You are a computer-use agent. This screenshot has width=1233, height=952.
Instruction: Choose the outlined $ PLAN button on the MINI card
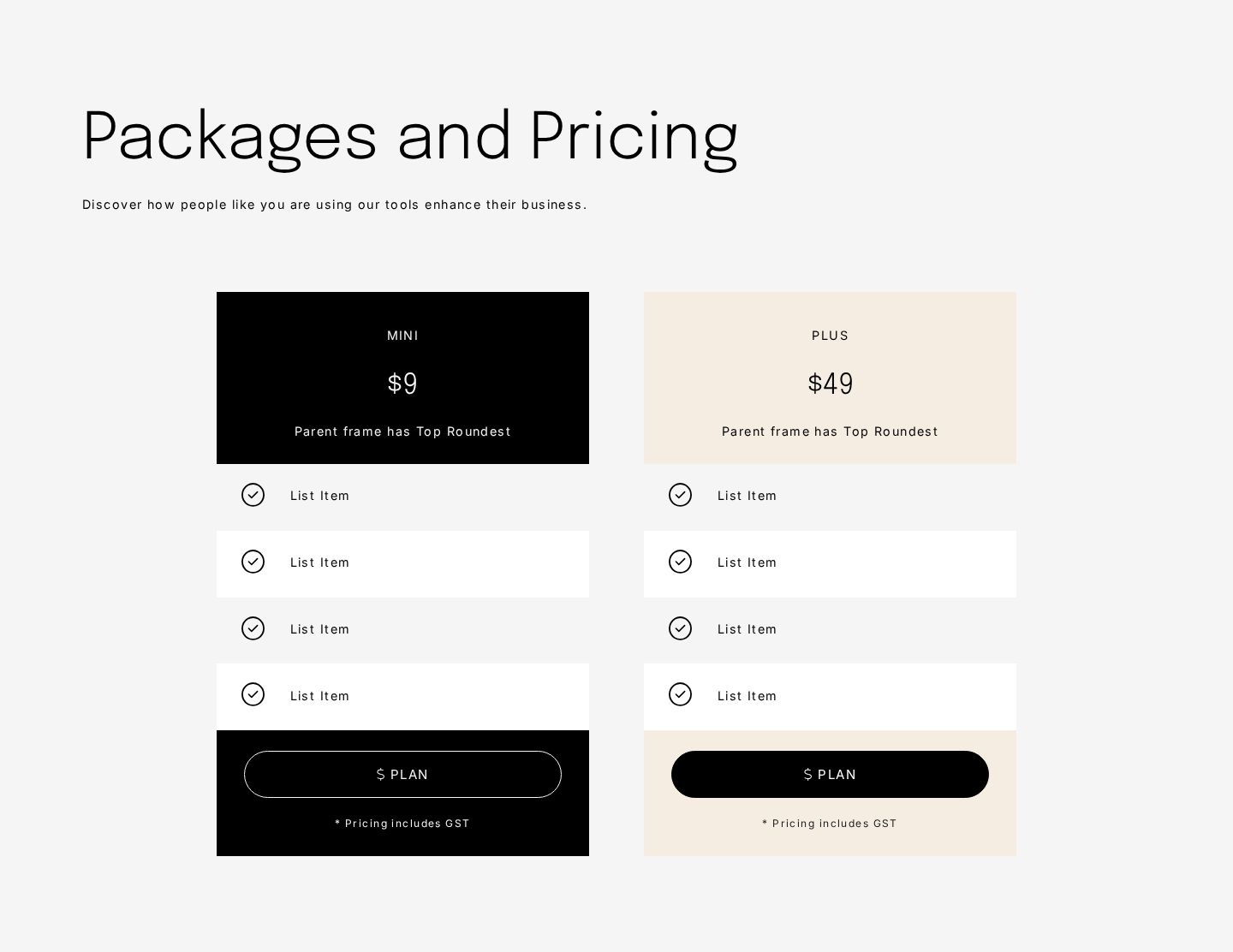tap(402, 774)
